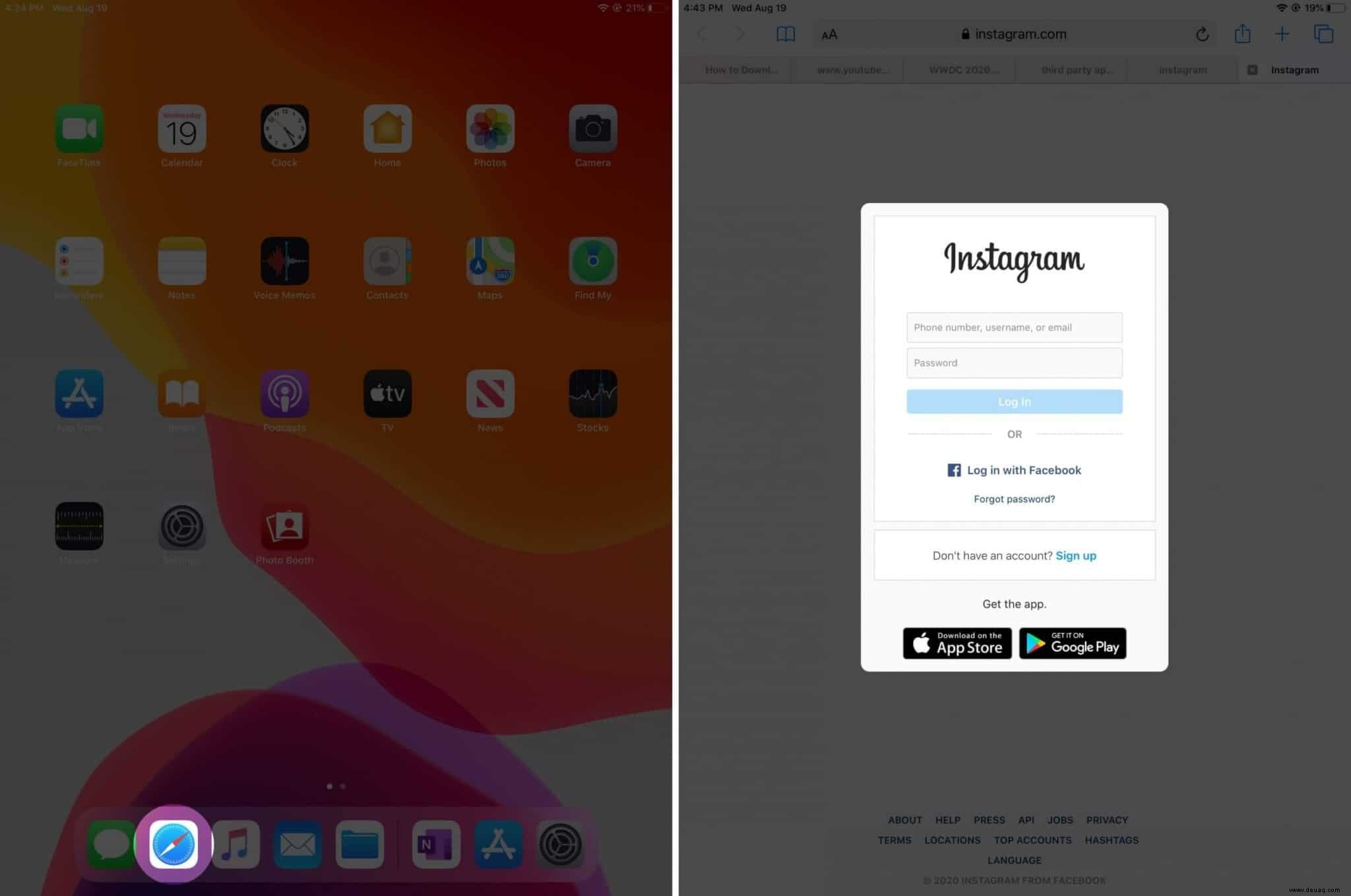Viewport: 1351px width, 896px height.
Task: Open new tab using plus button
Action: (1283, 33)
